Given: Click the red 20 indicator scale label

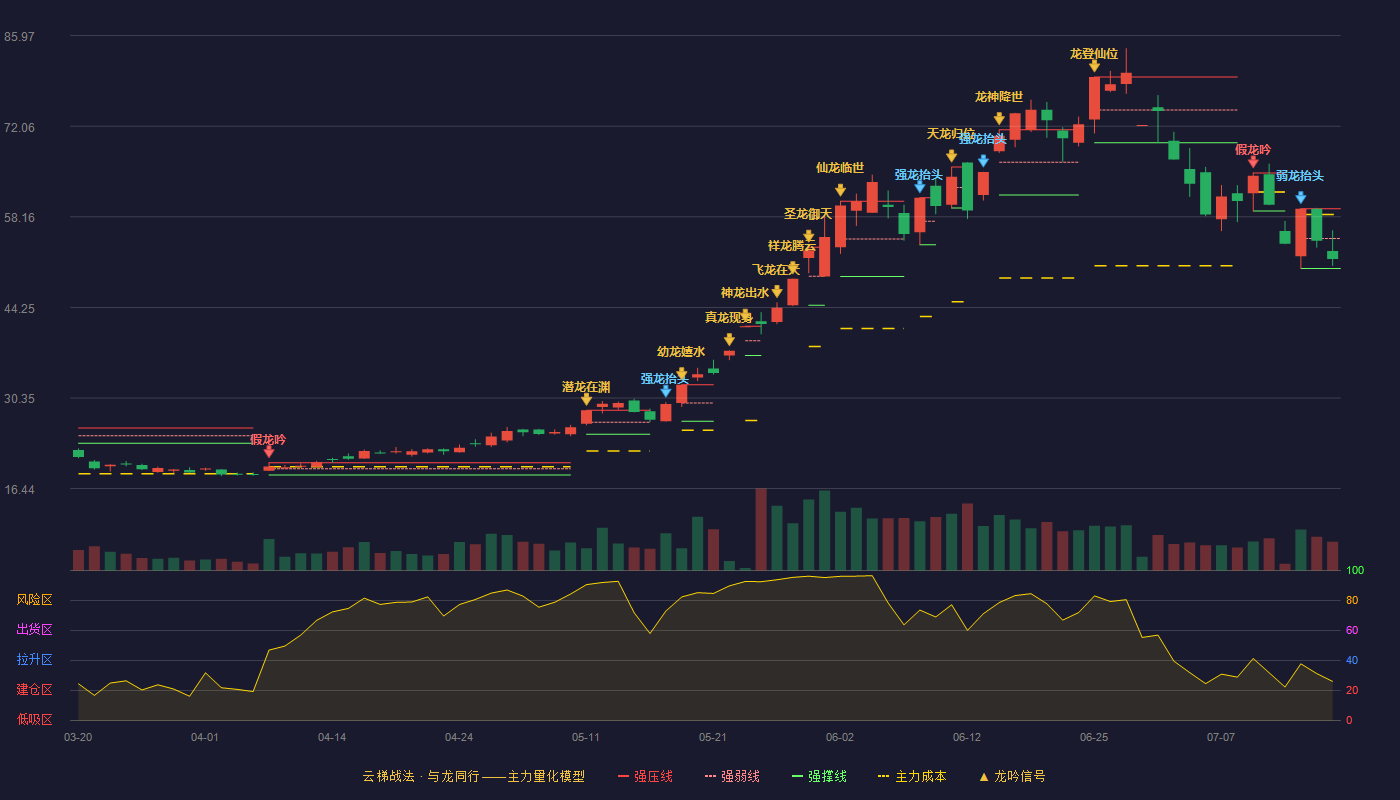Looking at the screenshot, I should pyautogui.click(x=1352, y=690).
